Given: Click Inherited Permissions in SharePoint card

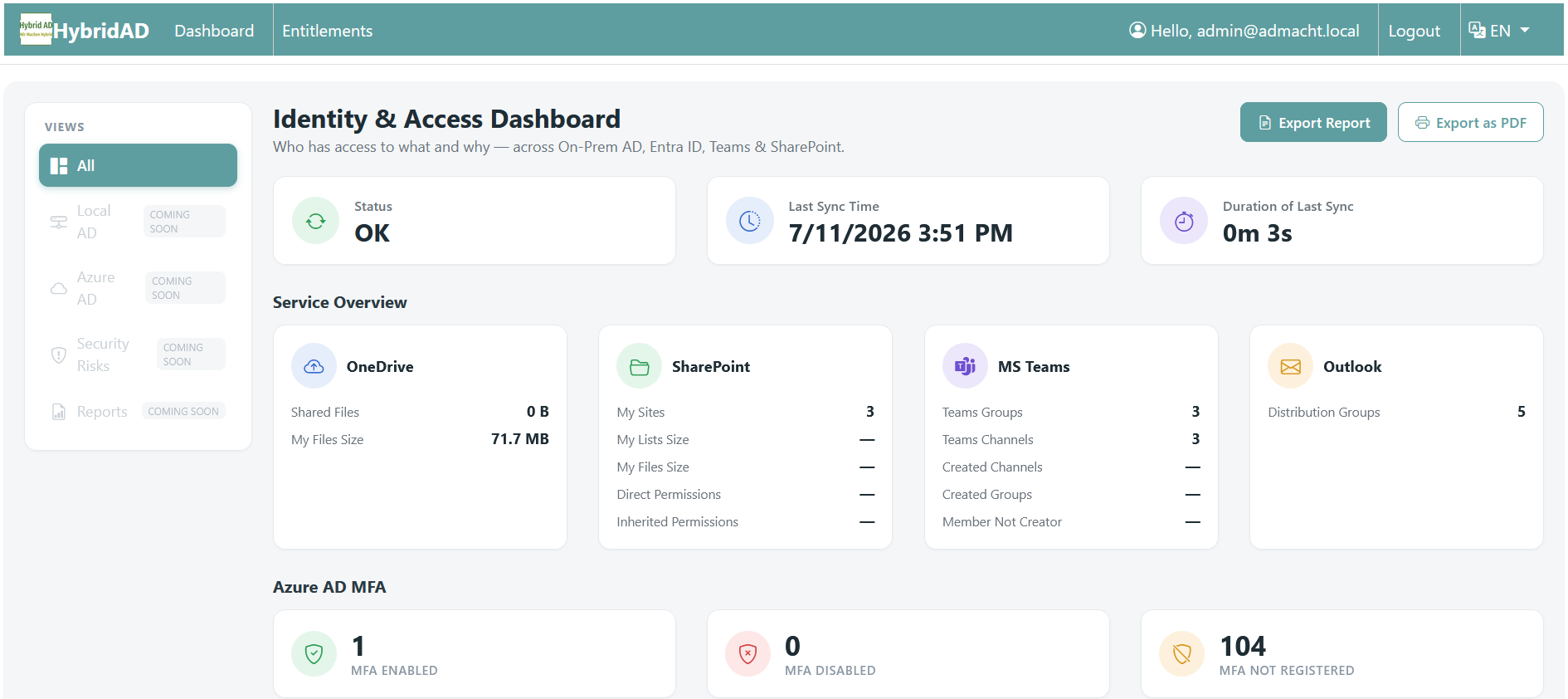Looking at the screenshot, I should [x=677, y=521].
